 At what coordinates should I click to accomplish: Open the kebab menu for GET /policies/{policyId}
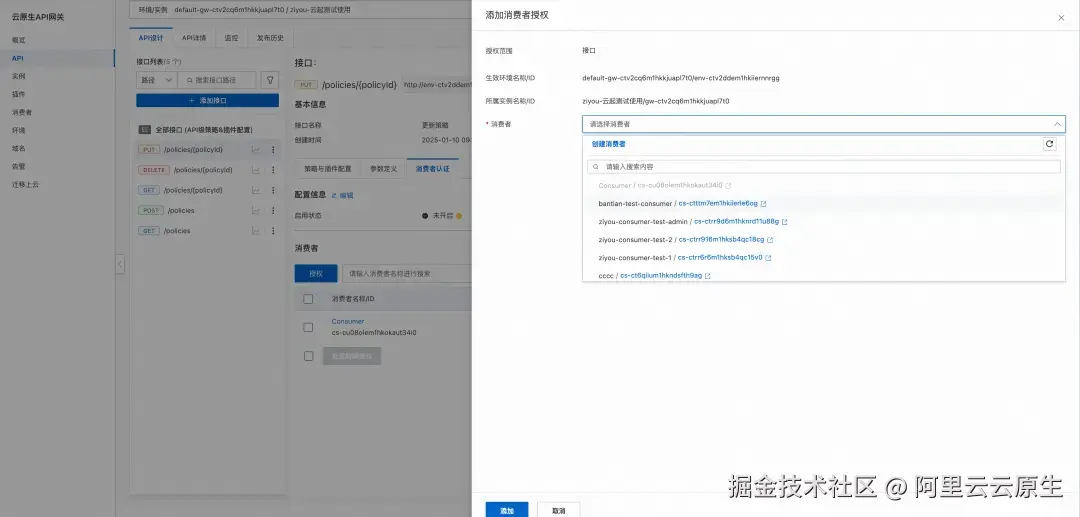pos(273,190)
